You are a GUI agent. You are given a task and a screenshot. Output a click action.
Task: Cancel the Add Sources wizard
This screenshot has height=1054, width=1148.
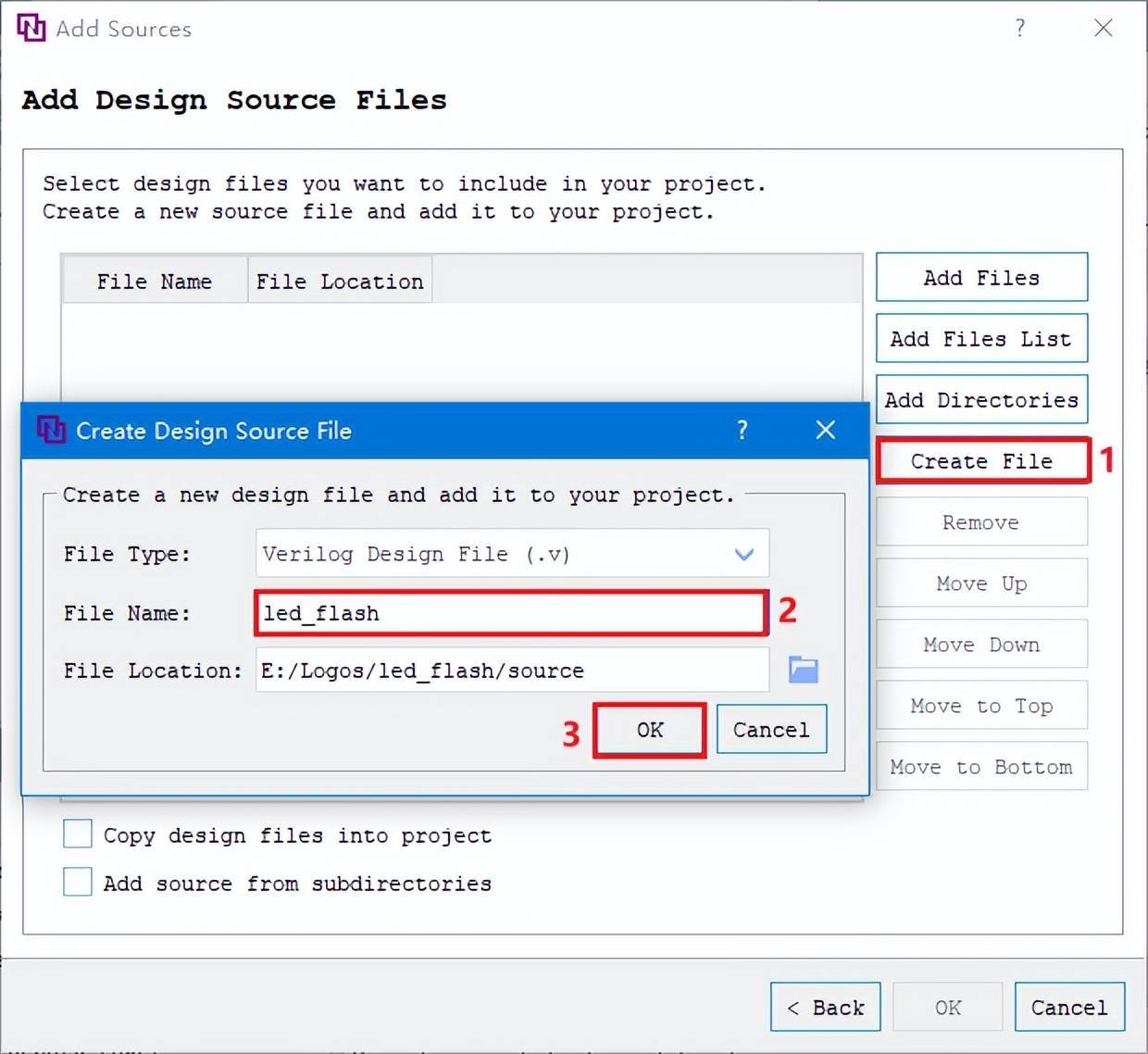[1069, 1008]
